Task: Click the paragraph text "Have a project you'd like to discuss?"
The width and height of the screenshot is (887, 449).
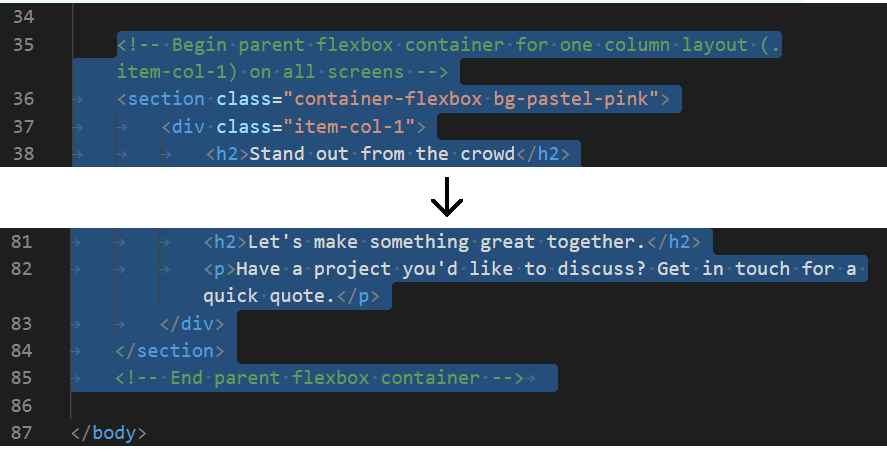Action: coord(441,269)
